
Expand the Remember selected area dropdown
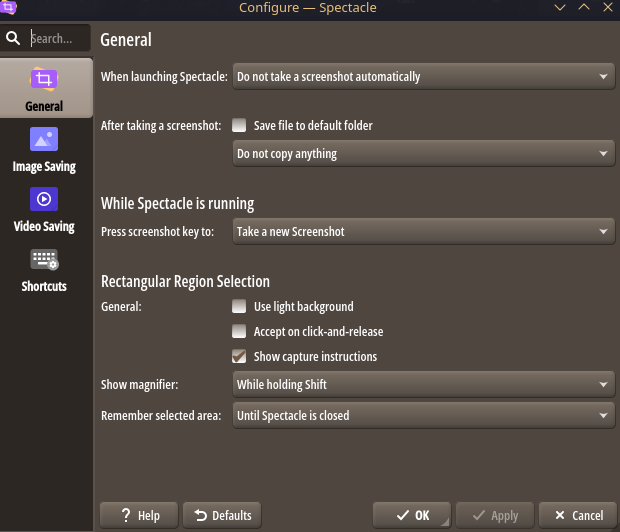423,415
